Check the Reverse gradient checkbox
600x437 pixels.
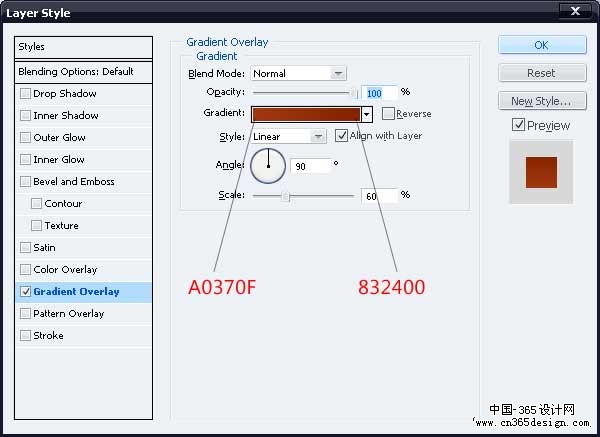[x=388, y=114]
